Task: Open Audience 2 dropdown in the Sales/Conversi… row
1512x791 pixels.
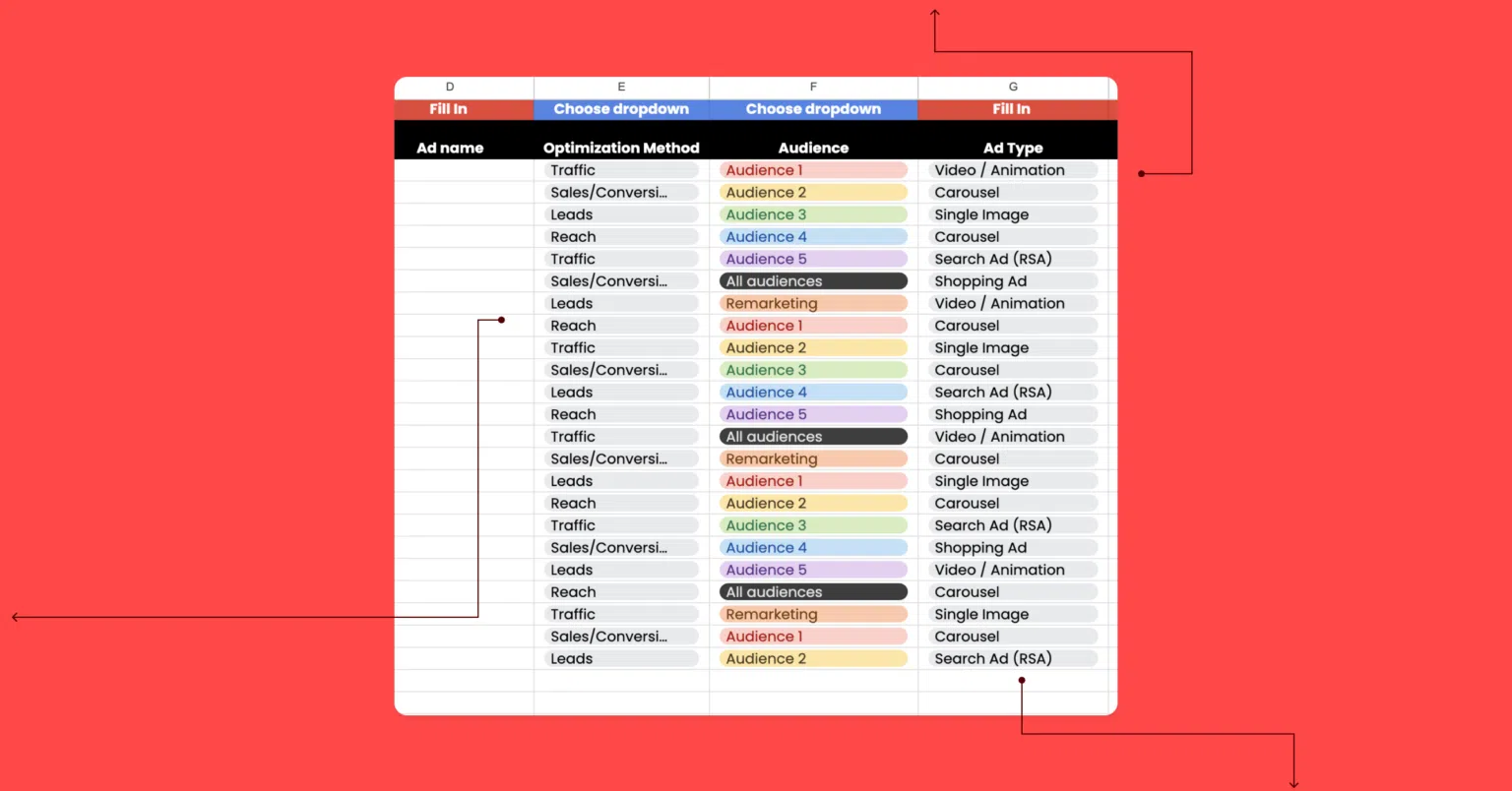Action: pyautogui.click(x=813, y=193)
